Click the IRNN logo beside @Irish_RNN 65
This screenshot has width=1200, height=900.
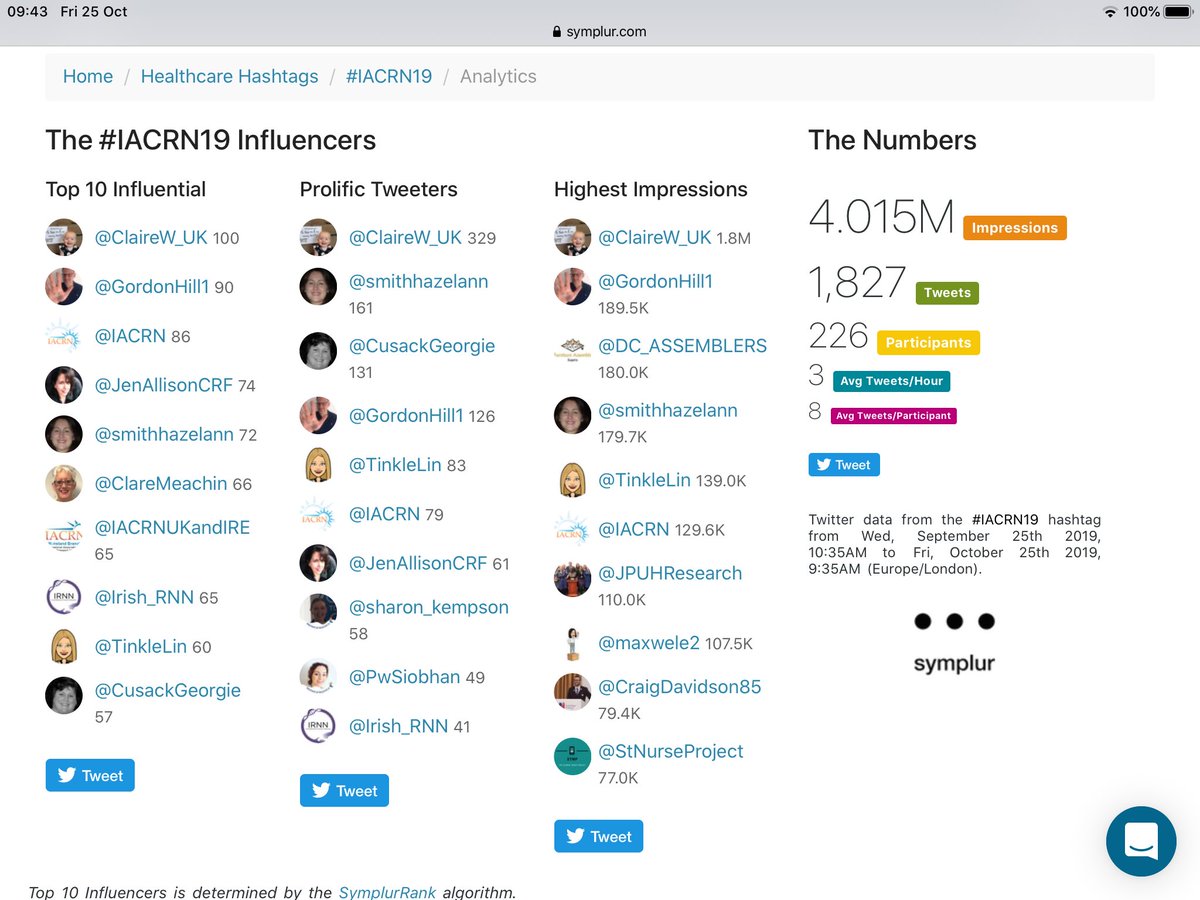[64, 597]
